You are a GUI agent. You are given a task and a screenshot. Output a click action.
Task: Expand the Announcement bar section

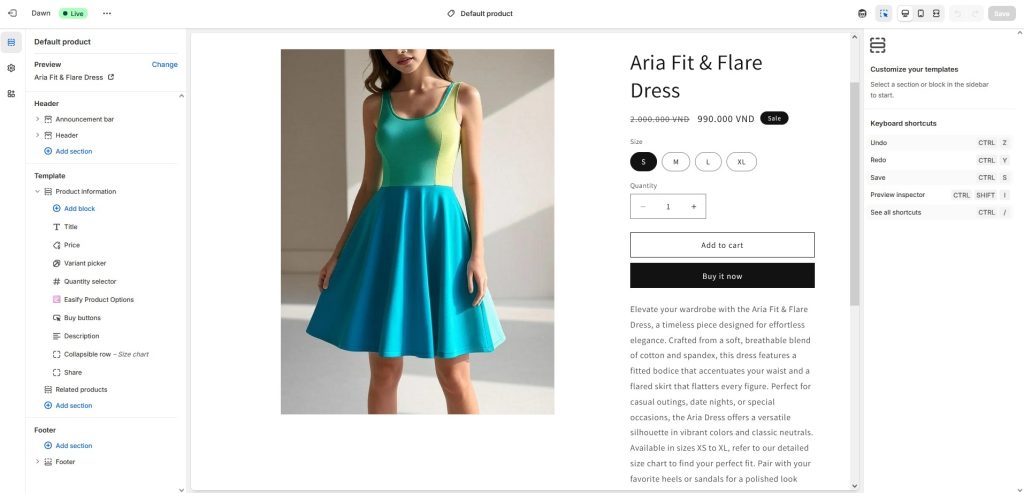tap(37, 119)
